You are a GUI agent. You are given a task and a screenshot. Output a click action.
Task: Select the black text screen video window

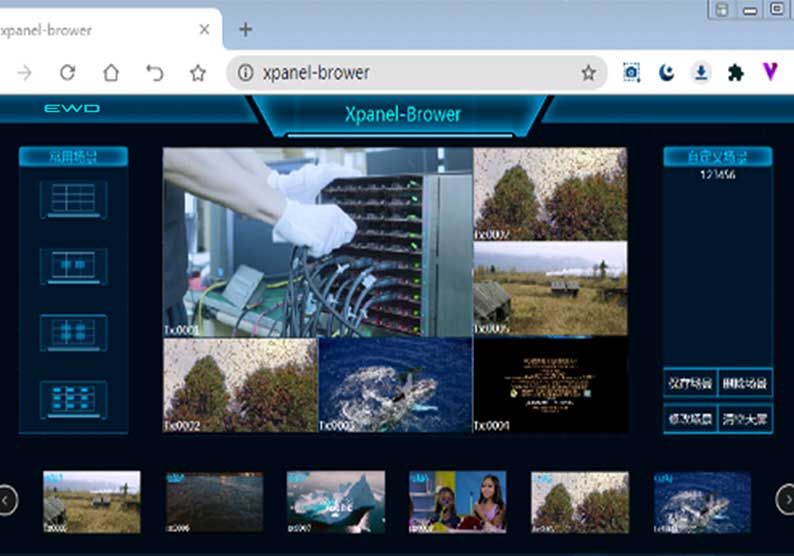point(550,385)
